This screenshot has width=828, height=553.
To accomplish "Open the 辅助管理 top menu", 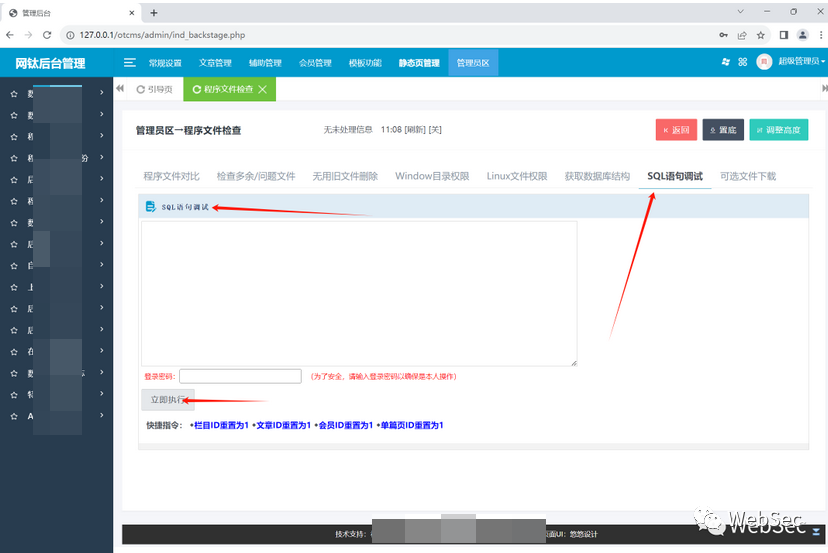I will (265, 63).
